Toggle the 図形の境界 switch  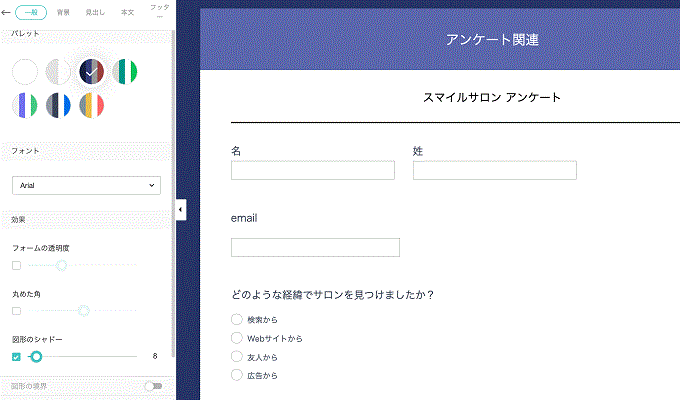point(152,386)
